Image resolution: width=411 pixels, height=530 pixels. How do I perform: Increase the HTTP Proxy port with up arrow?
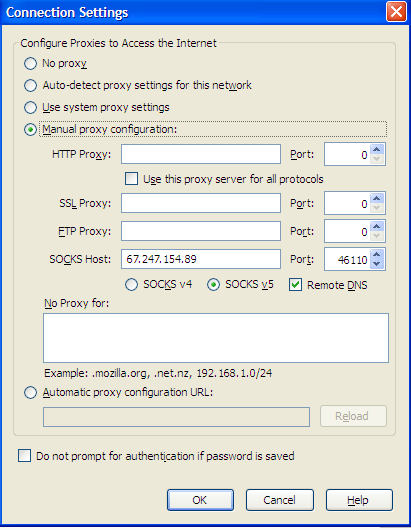(377, 149)
